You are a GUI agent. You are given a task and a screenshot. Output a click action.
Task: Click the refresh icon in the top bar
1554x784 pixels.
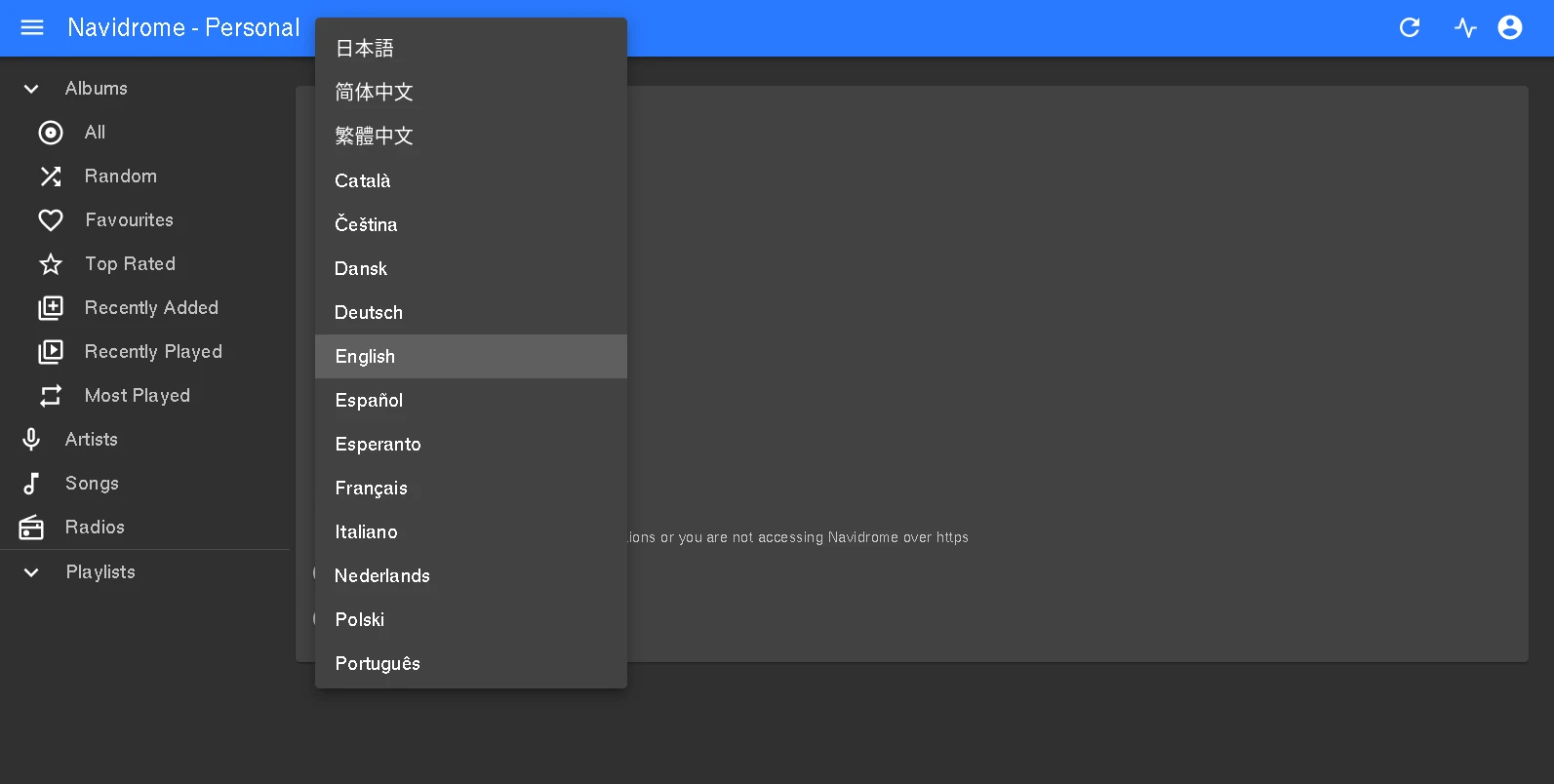pos(1410,27)
